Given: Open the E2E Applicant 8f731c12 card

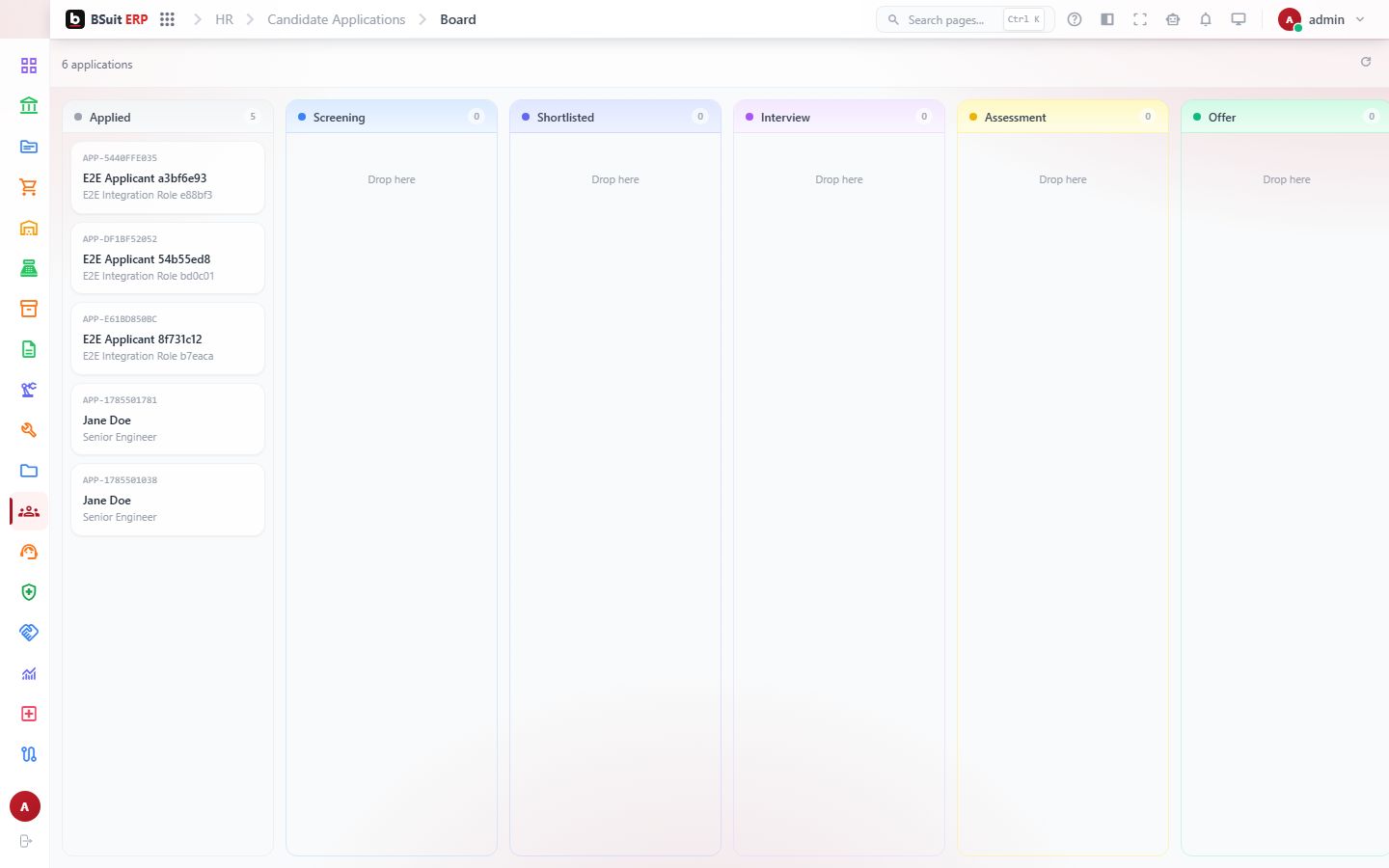Looking at the screenshot, I should click(168, 339).
